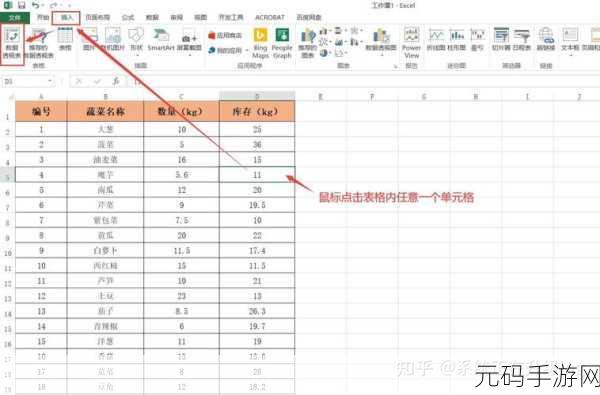Insert a pie or doughnut chart
The image size is (600, 395).
point(325,53)
